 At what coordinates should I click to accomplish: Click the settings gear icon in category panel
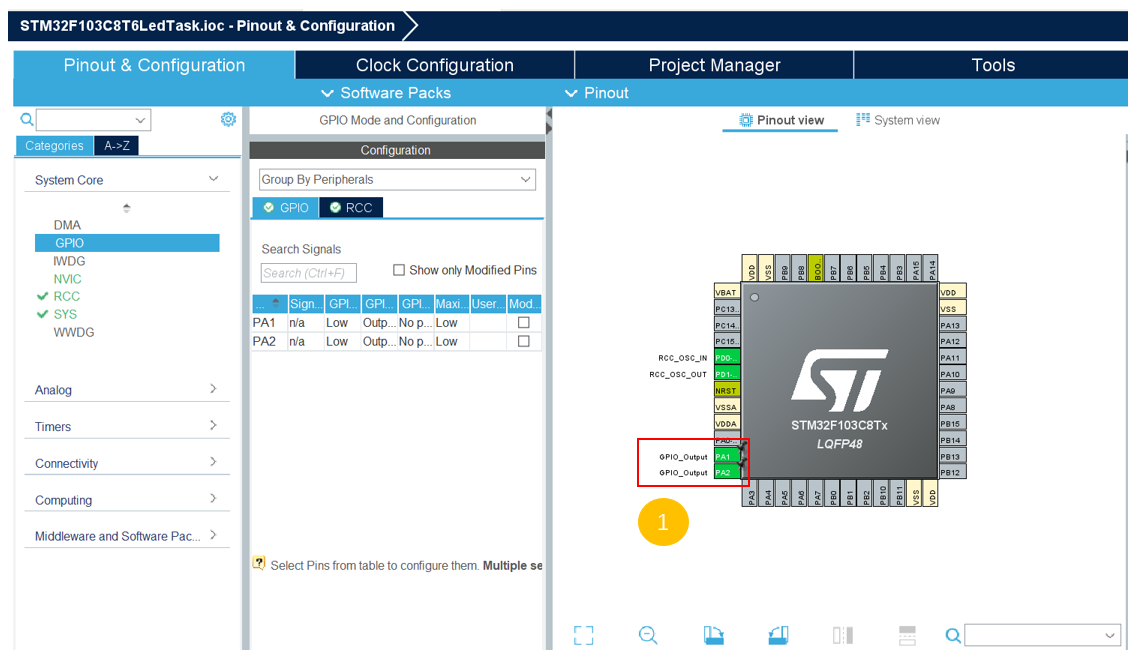click(x=228, y=119)
